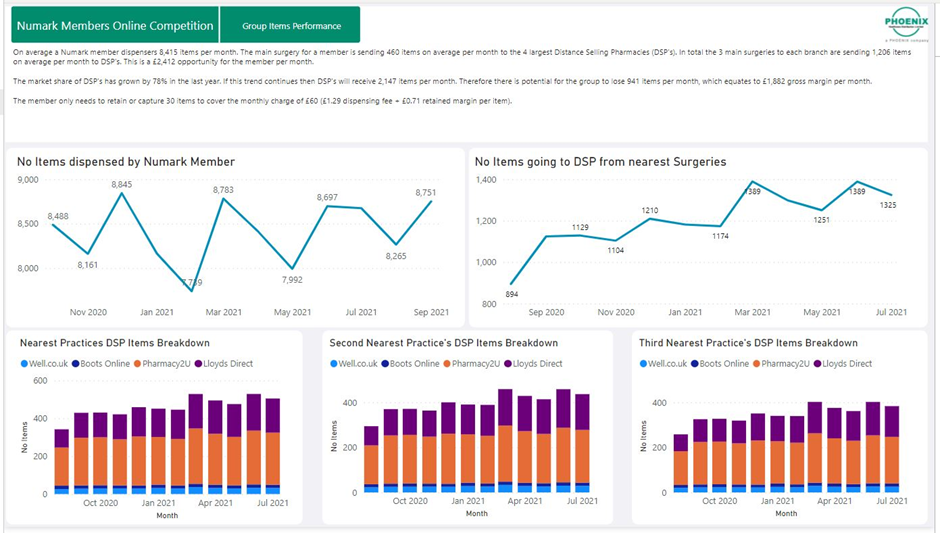The image size is (940, 533).
Task: Click the 'No Items dispensed by Numark Member' title
Action: point(126,162)
